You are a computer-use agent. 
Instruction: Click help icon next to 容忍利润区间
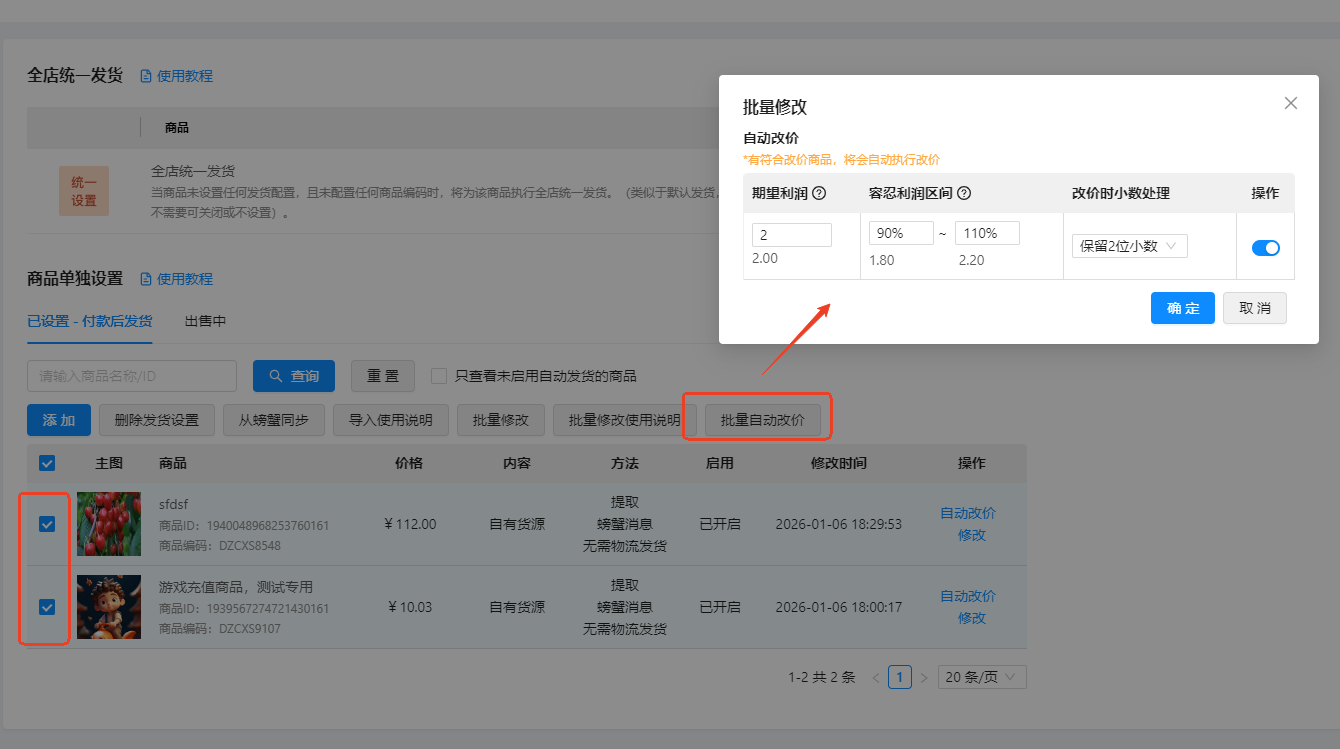point(964,193)
